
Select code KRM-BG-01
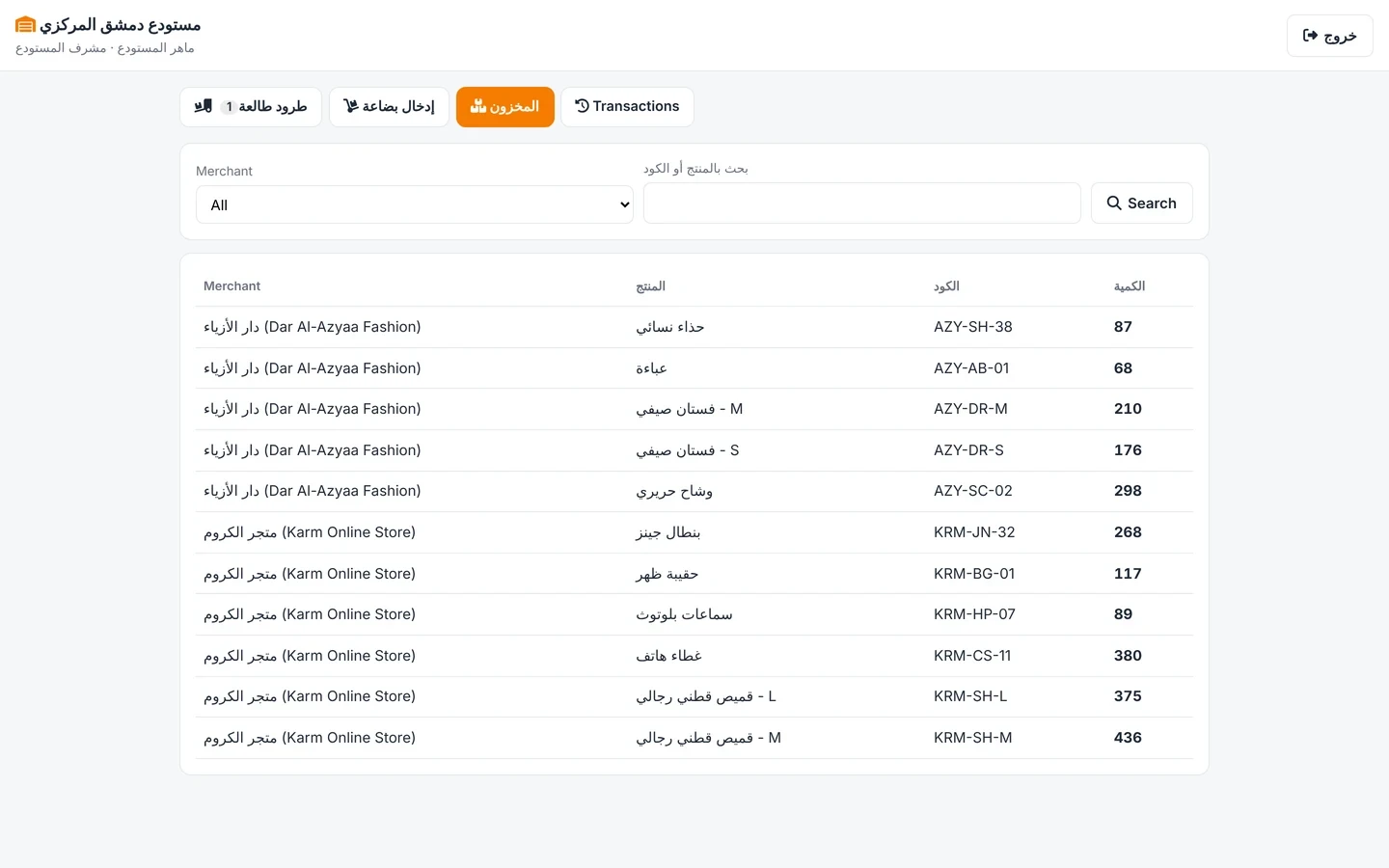(974, 574)
